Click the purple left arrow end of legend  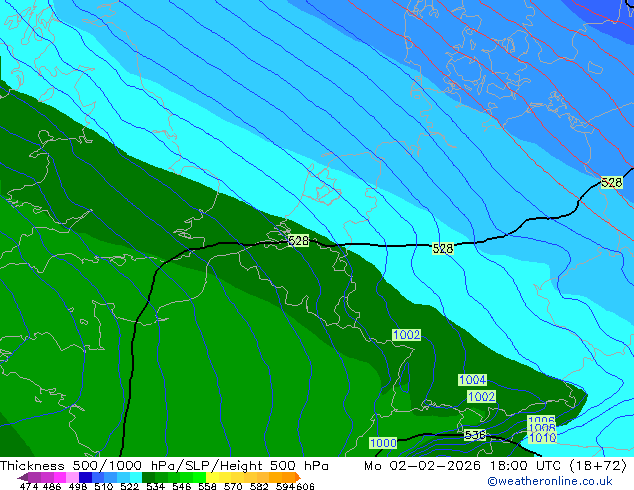pyautogui.click(x=22, y=478)
